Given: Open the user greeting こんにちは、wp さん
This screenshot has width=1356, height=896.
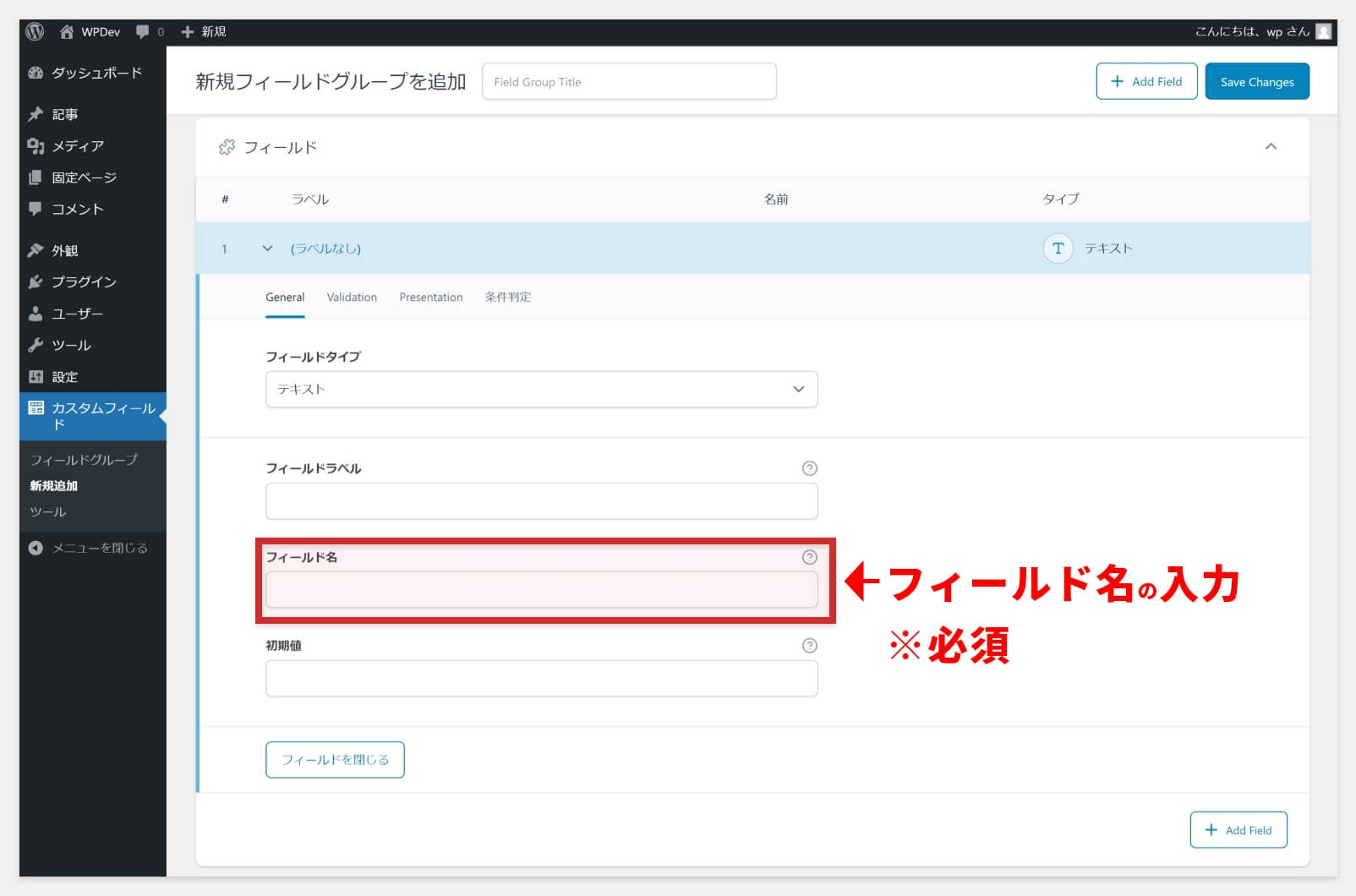Looking at the screenshot, I should click(1252, 32).
